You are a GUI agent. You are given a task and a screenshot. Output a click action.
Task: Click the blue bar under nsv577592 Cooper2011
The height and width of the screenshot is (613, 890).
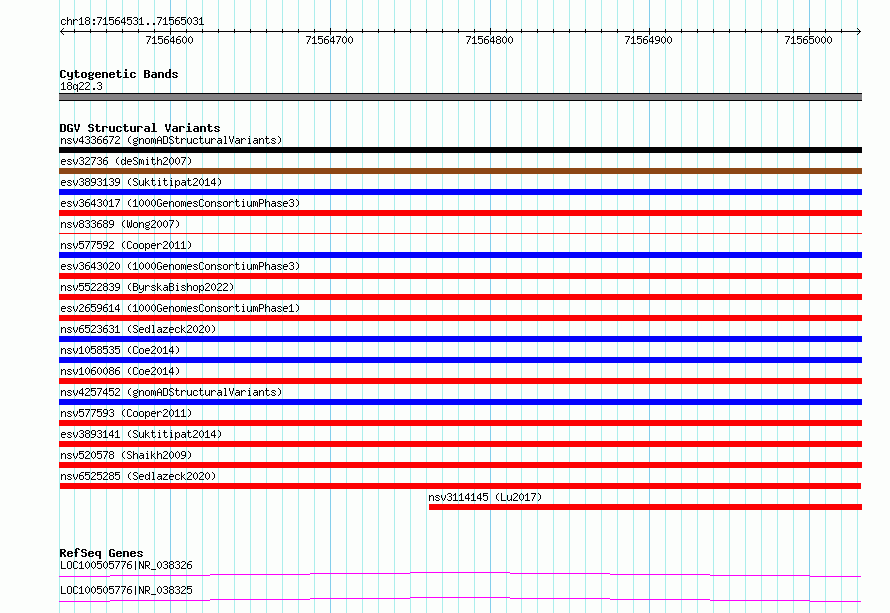pyautogui.click(x=460, y=255)
